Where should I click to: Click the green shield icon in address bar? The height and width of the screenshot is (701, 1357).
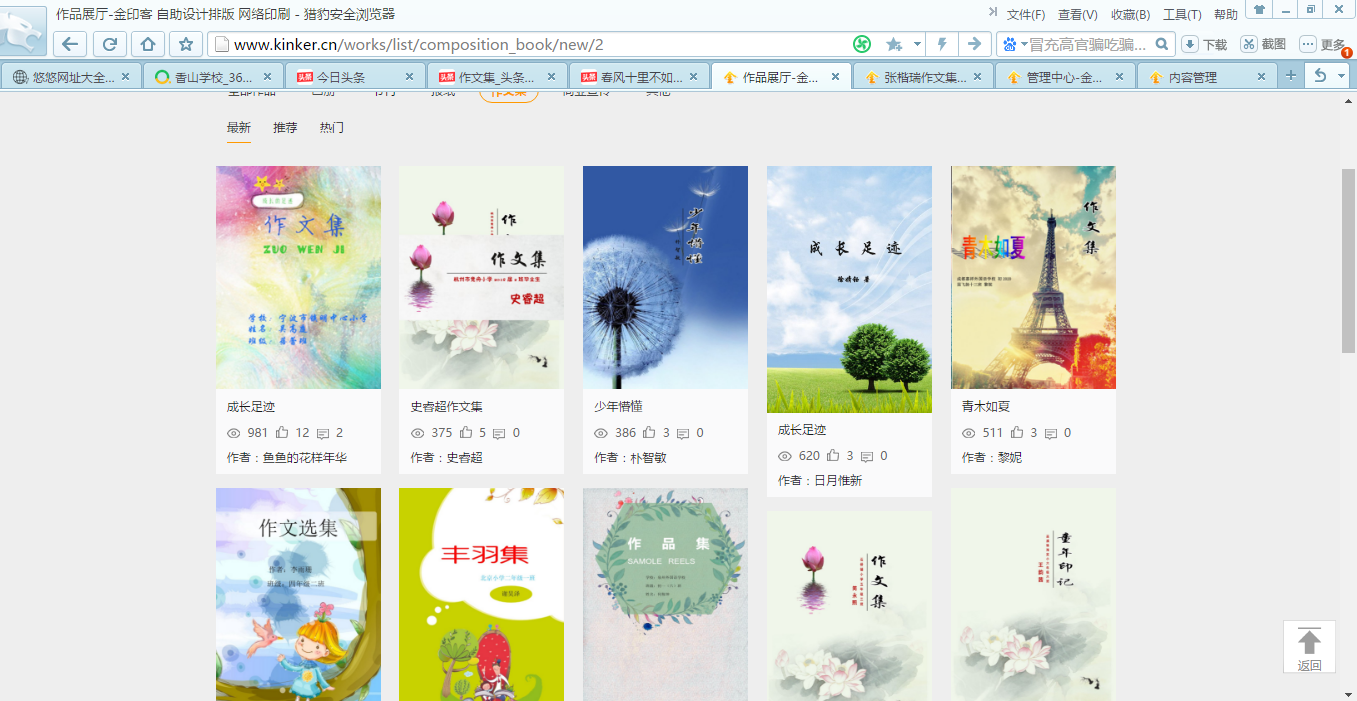coord(862,44)
